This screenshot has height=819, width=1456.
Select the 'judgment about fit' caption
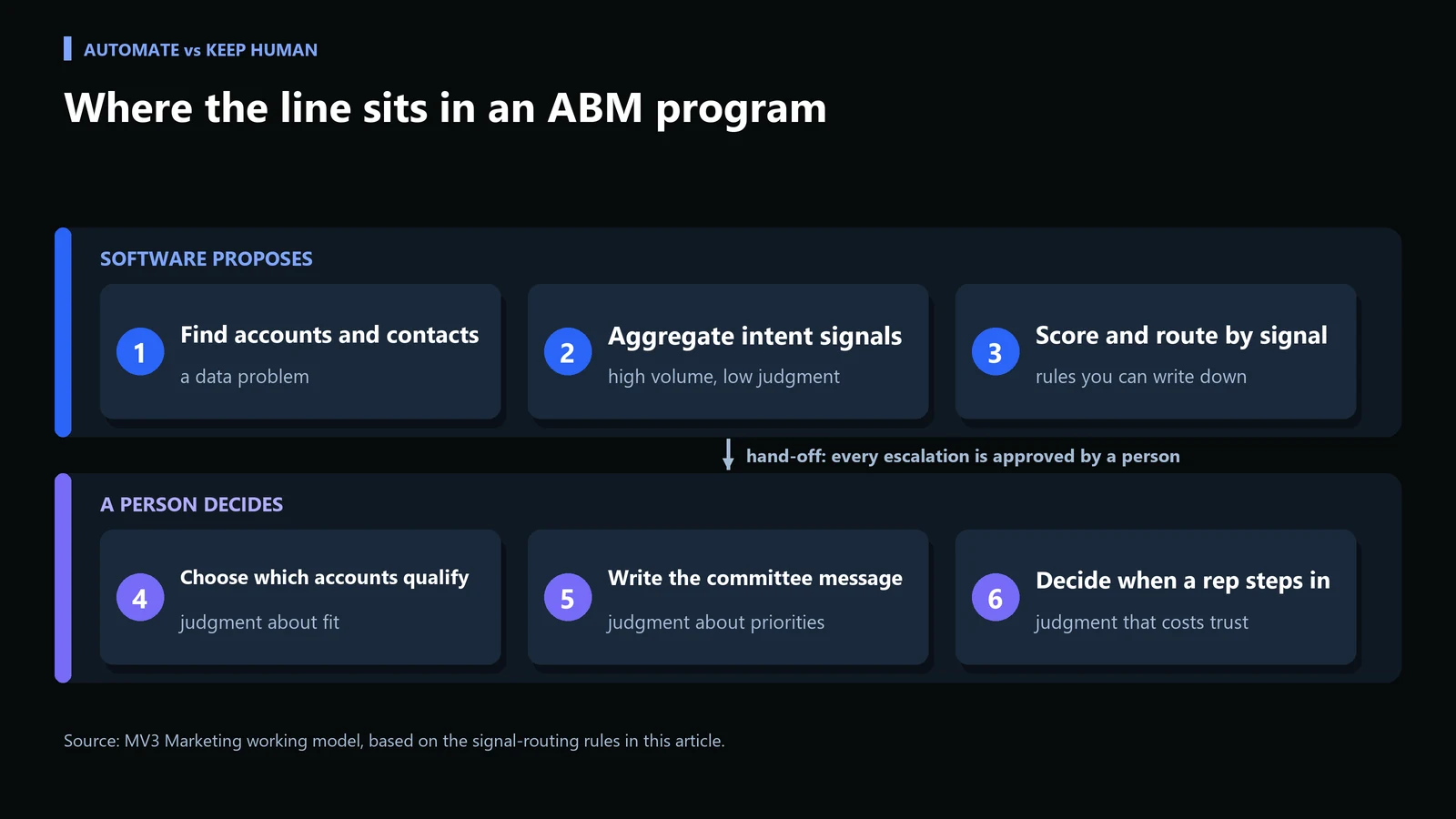[x=259, y=622]
